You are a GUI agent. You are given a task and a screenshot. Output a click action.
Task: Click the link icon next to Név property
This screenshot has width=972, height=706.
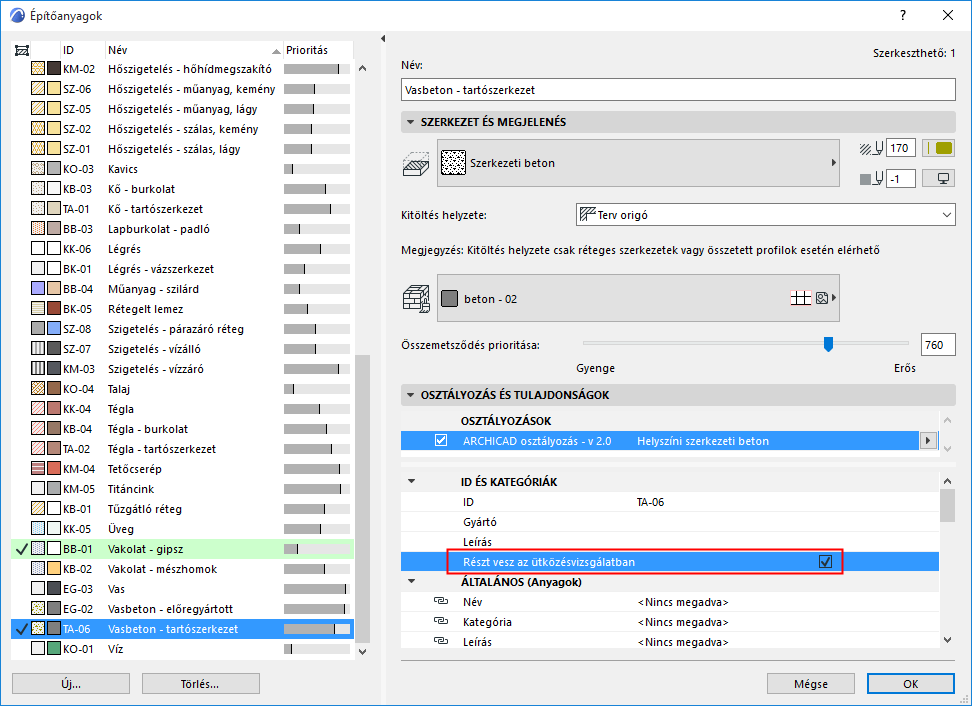coord(441,601)
